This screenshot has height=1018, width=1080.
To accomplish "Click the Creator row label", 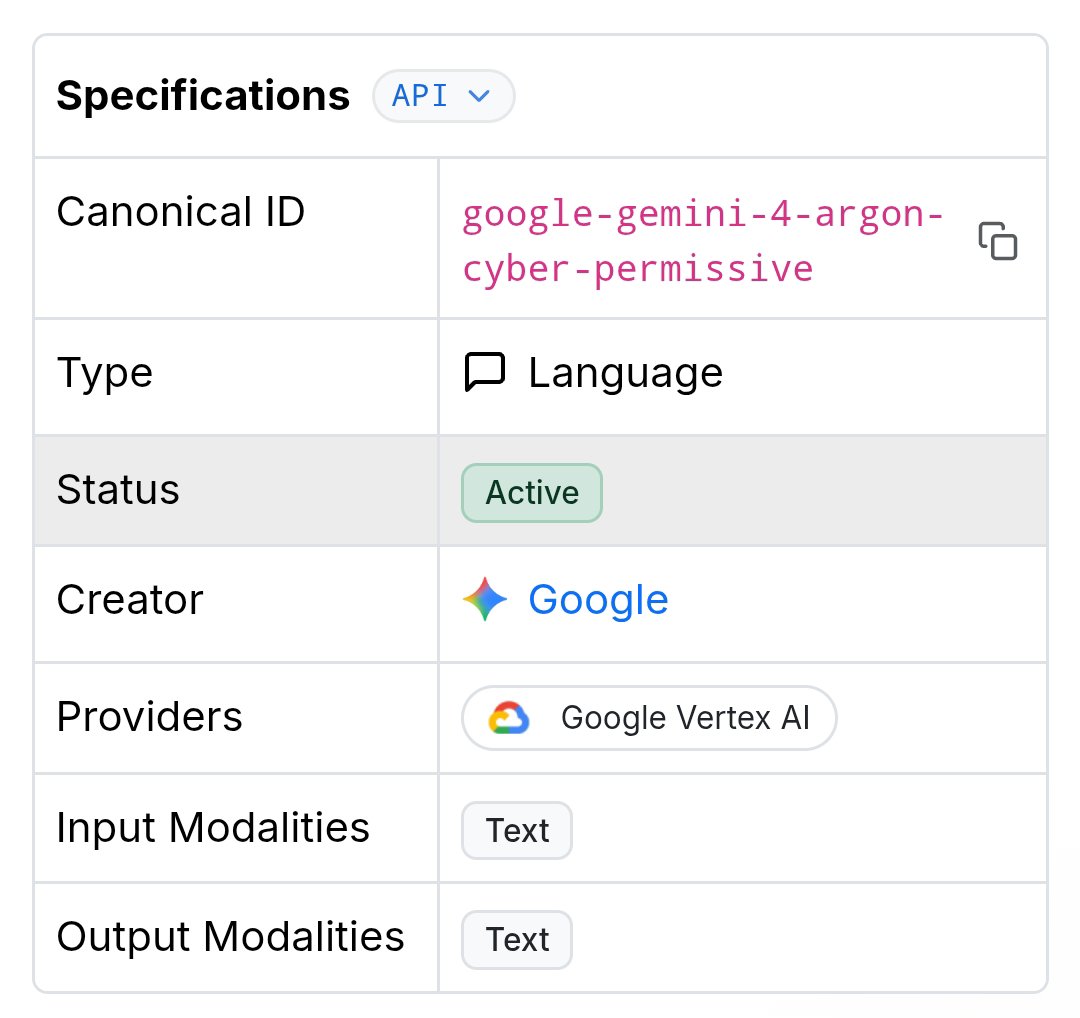I will [130, 599].
